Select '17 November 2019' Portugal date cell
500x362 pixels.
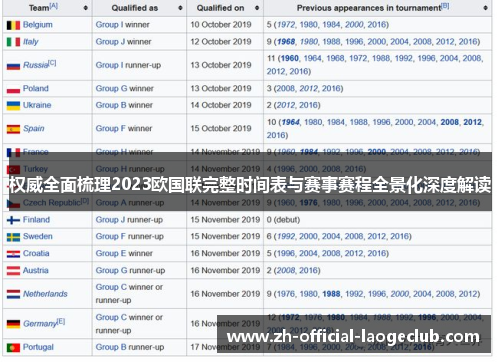pyautogui.click(x=225, y=347)
